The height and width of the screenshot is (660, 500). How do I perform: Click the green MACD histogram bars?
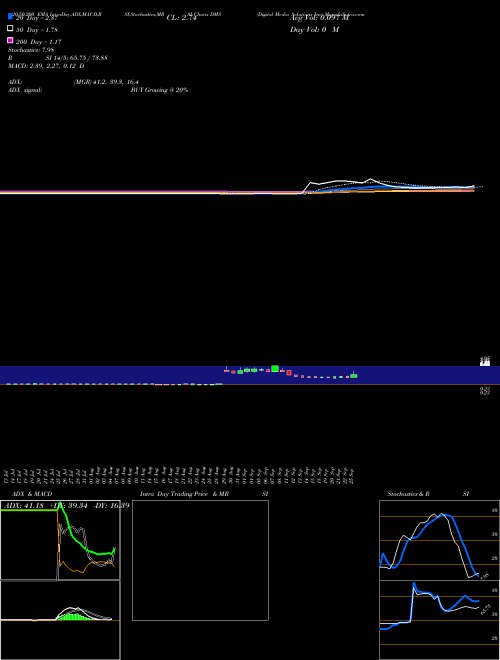click(x=74, y=617)
